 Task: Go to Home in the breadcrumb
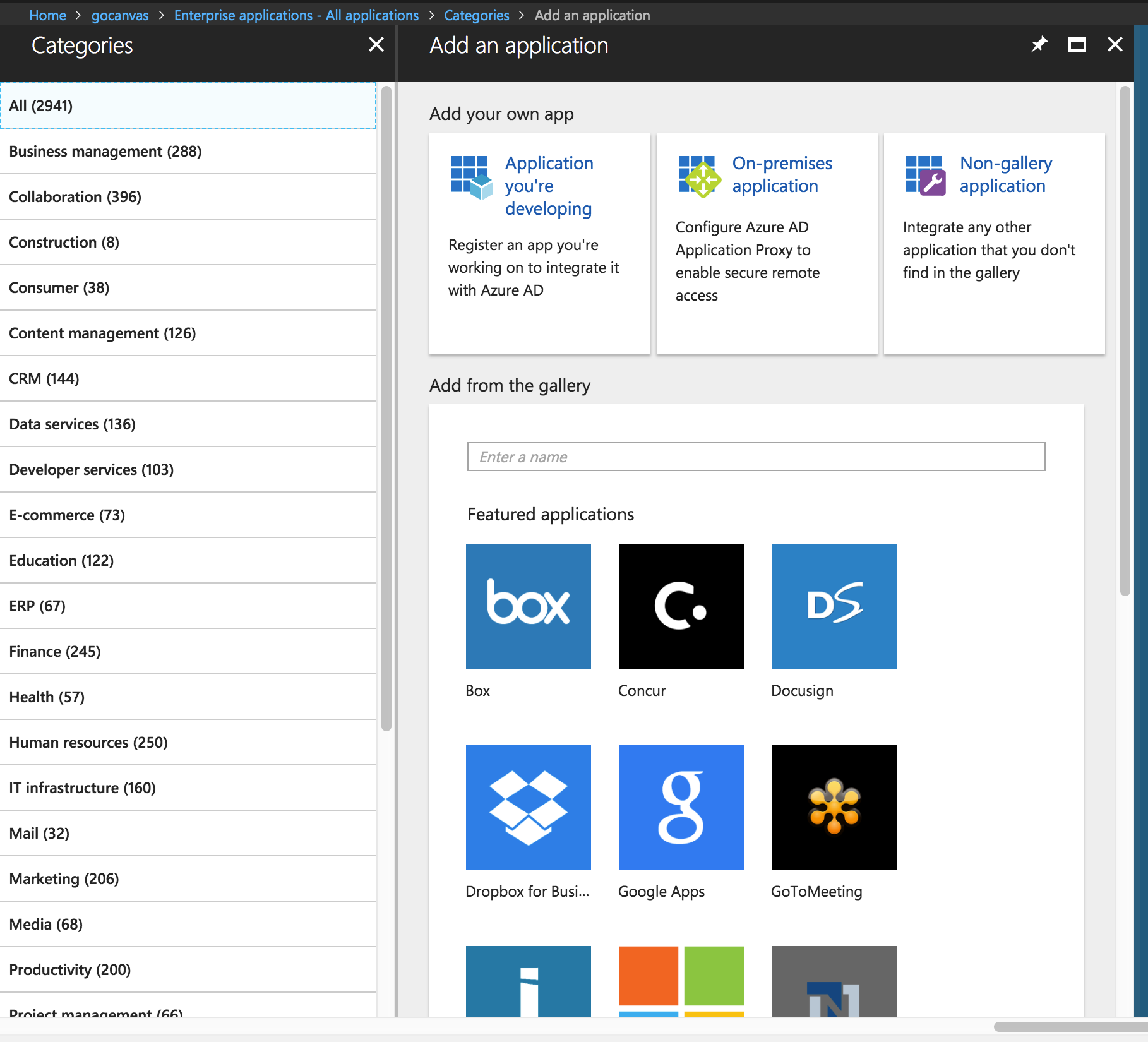tap(47, 15)
